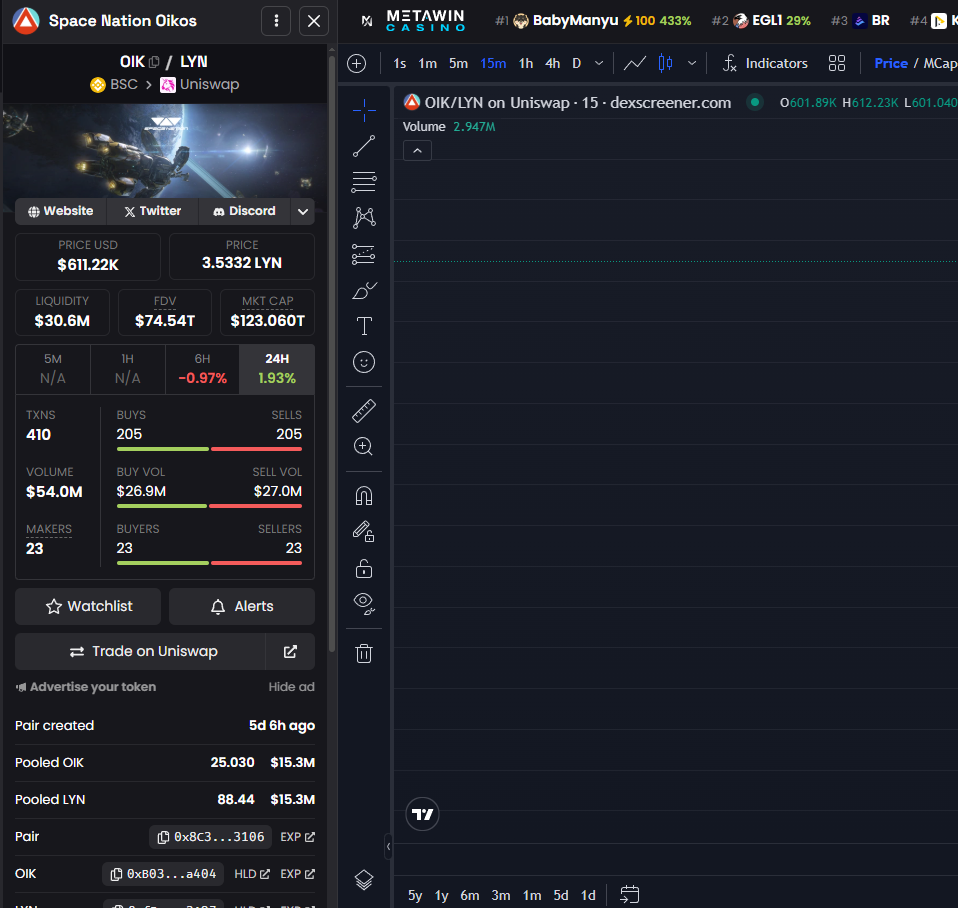
Task: Select the 1s timeframe
Action: click(400, 64)
